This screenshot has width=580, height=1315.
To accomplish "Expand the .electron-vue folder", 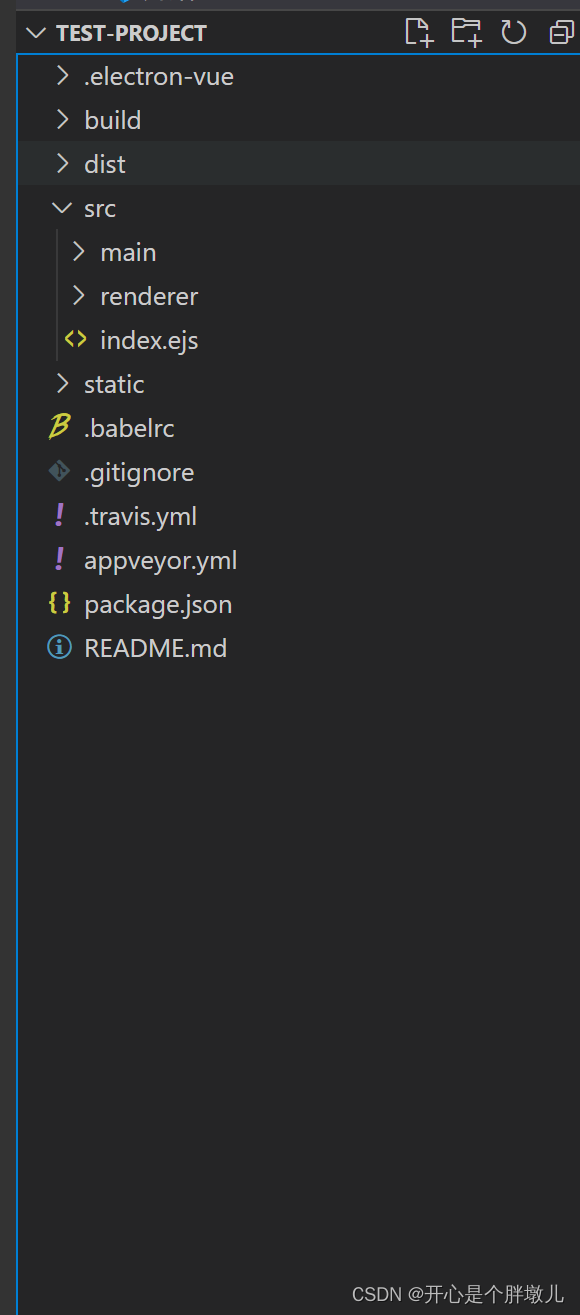I will tap(157, 76).
